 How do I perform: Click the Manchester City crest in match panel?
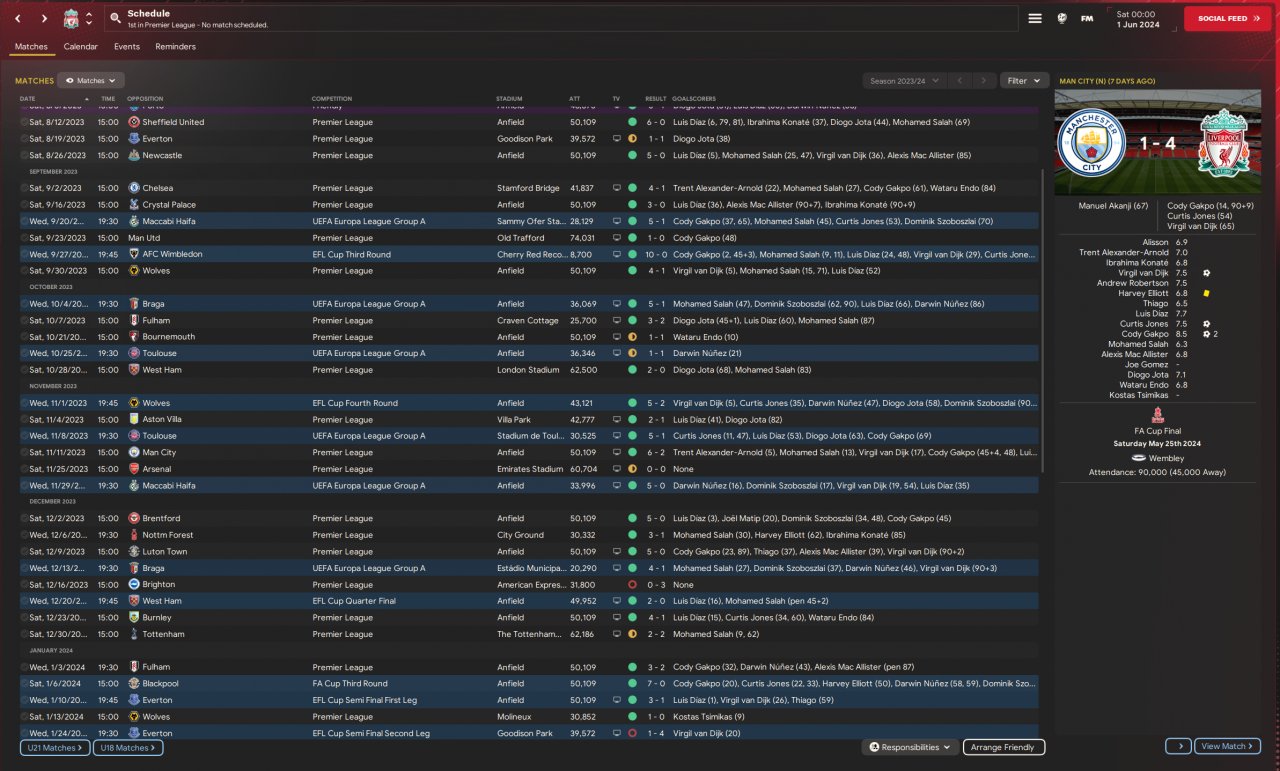click(x=1090, y=142)
